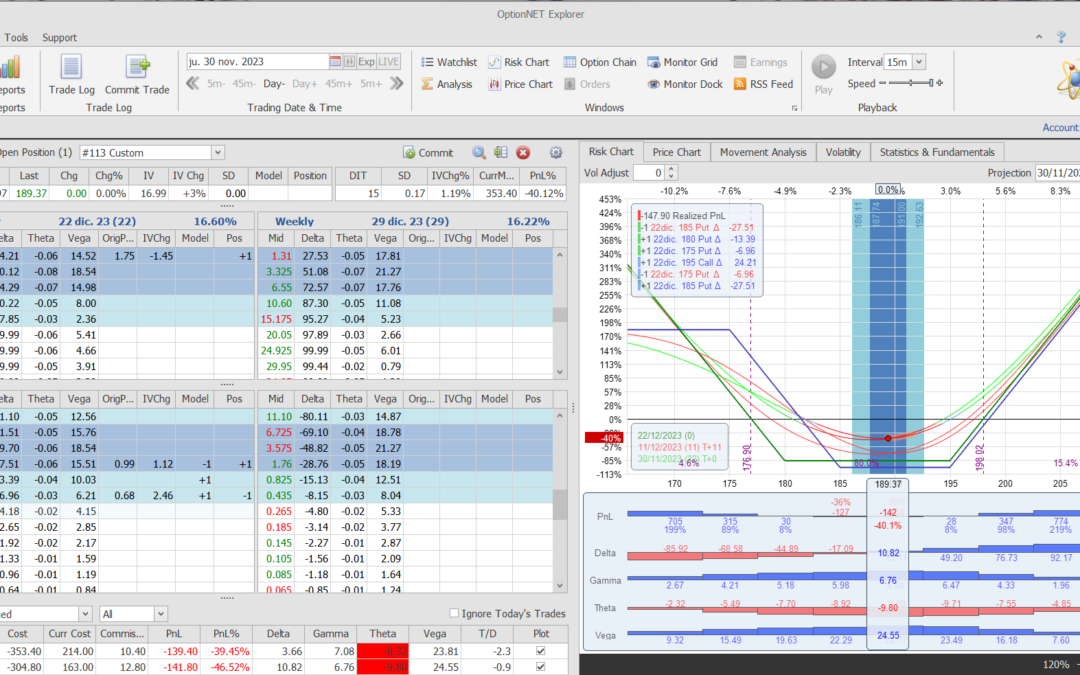Open the Interval 15m dropdown
Viewport: 1080px width, 675px height.
[x=918, y=62]
